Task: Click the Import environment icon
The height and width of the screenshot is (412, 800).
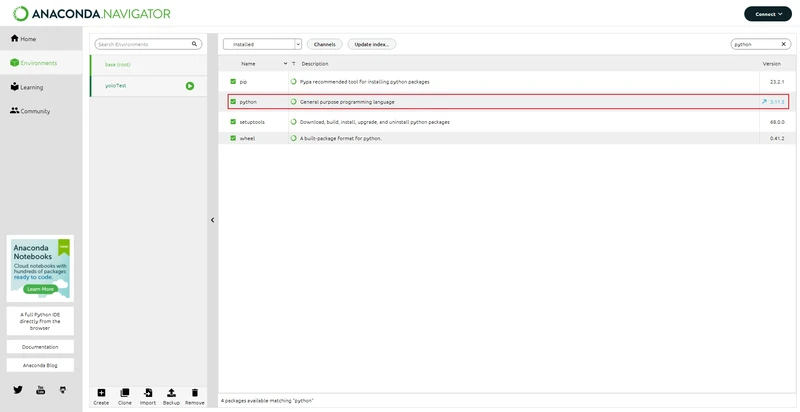Action: click(148, 393)
